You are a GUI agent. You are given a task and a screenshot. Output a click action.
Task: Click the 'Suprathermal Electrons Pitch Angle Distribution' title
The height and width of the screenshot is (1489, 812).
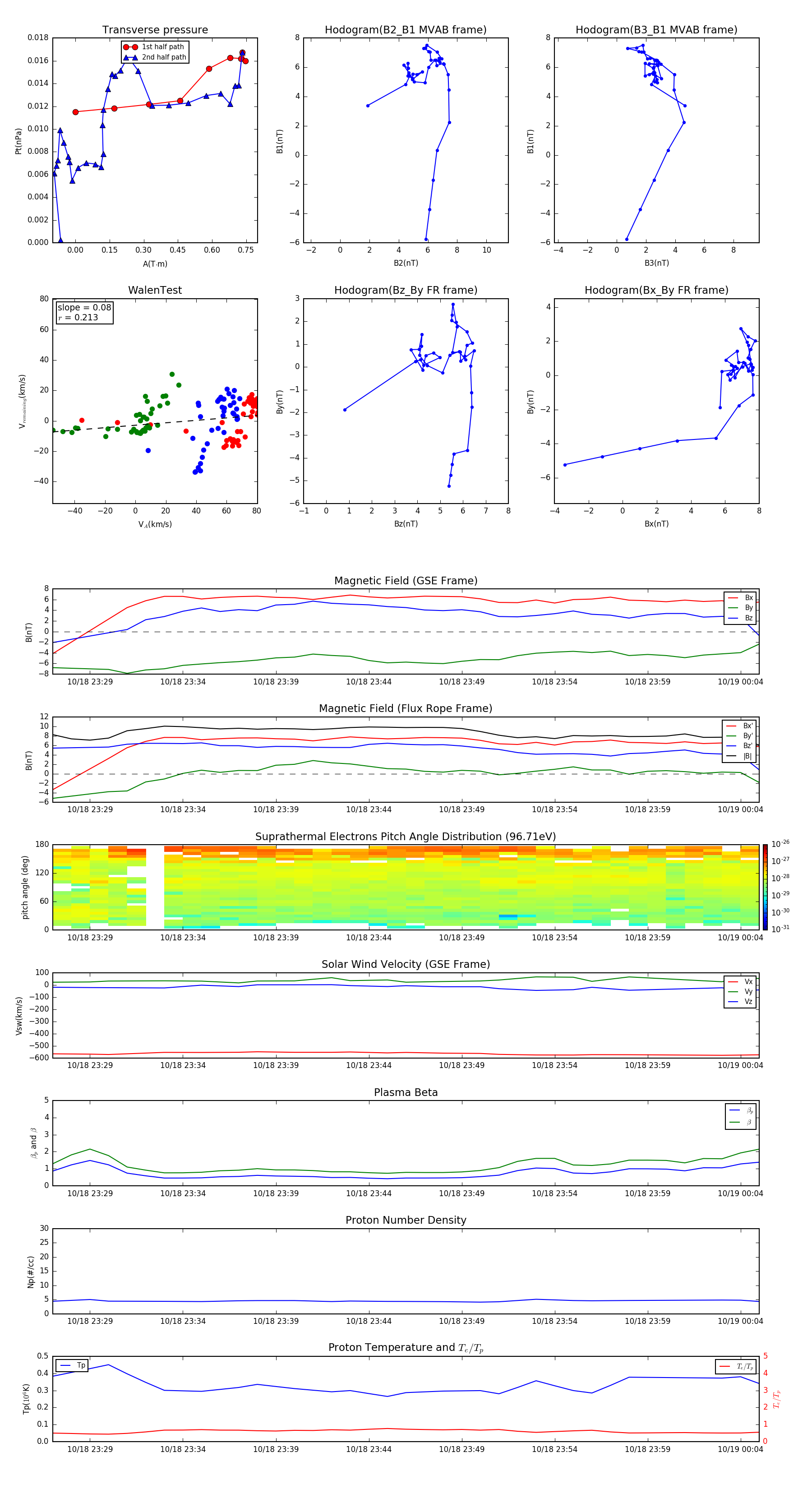click(406, 837)
